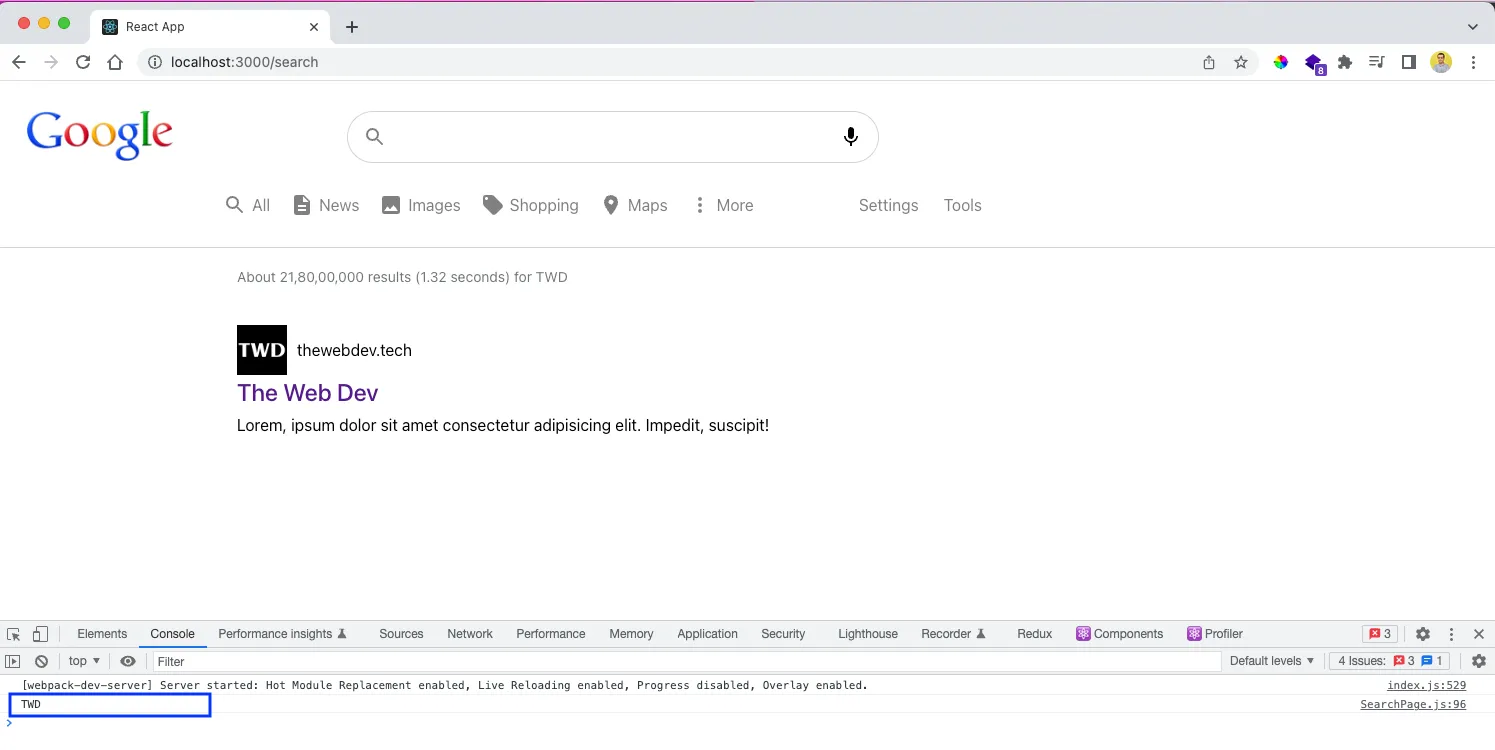Clear the console with the ban icon
Viewport: 1495px width, 750px height.
pos(41,661)
